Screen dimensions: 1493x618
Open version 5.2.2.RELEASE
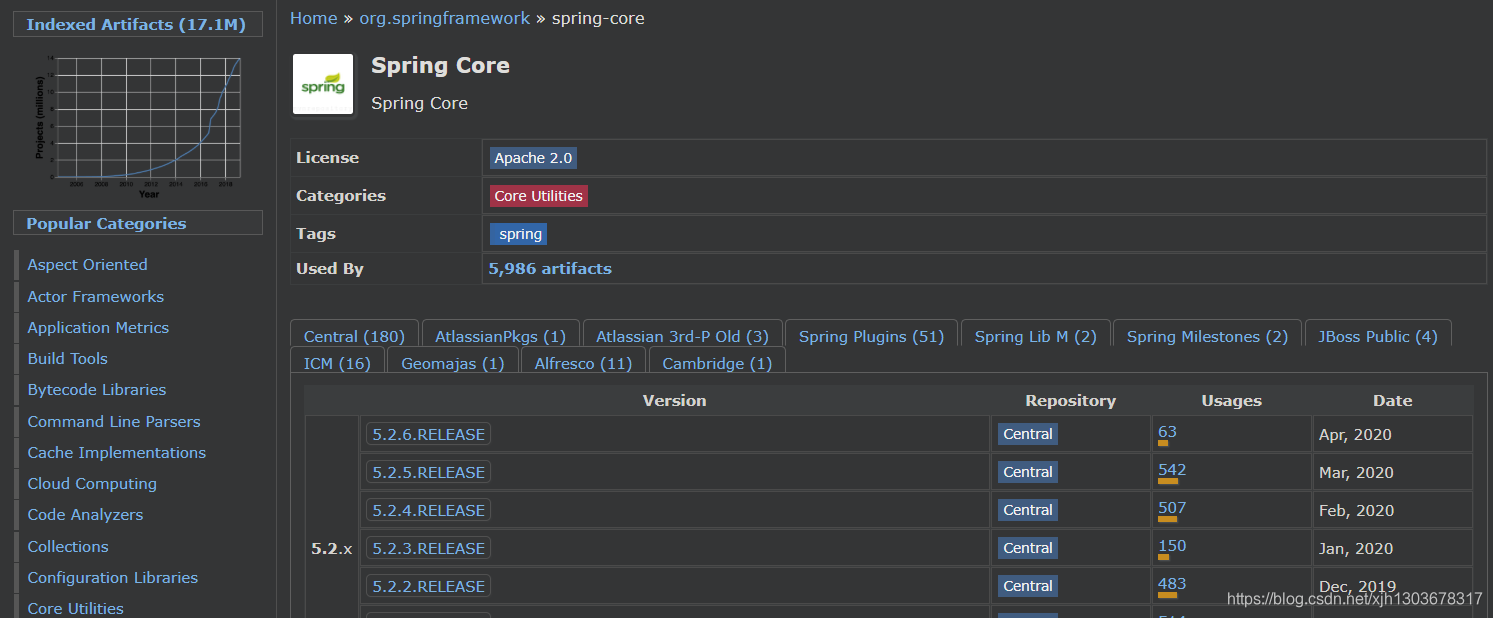click(x=428, y=586)
